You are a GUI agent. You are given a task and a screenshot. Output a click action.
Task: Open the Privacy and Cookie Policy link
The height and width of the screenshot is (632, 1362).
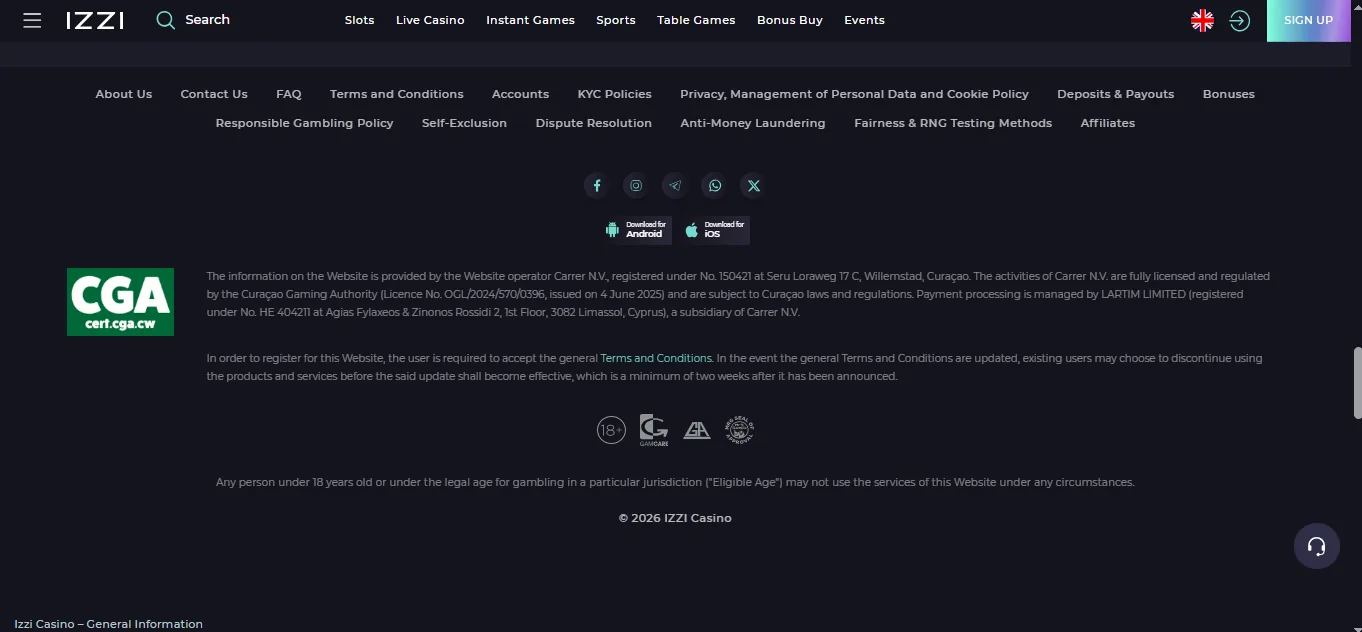point(854,94)
